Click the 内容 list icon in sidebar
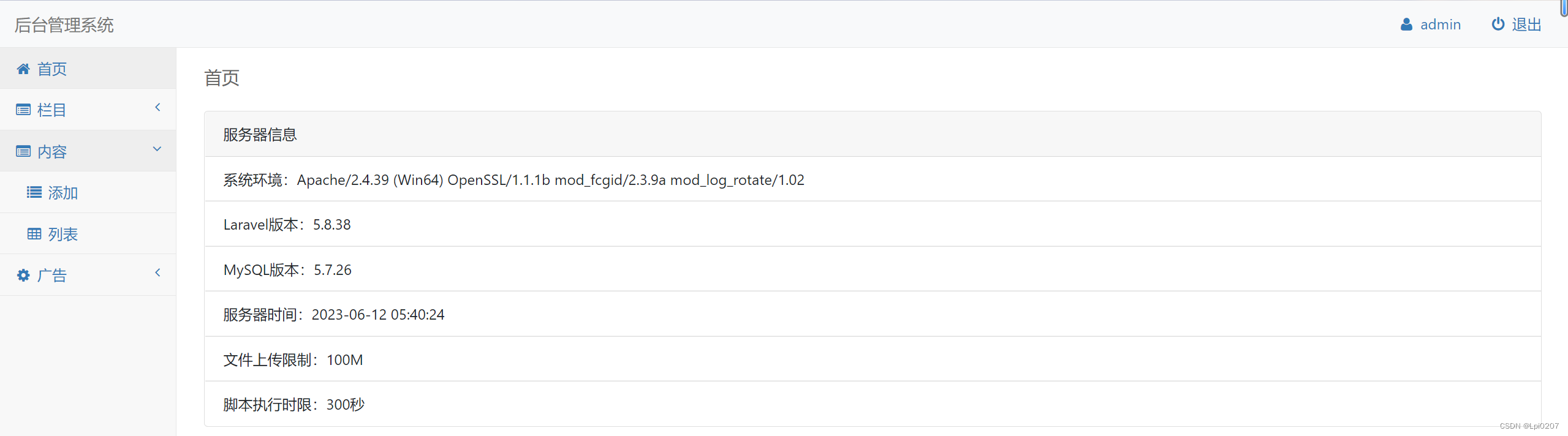1568x436 pixels. [23, 151]
